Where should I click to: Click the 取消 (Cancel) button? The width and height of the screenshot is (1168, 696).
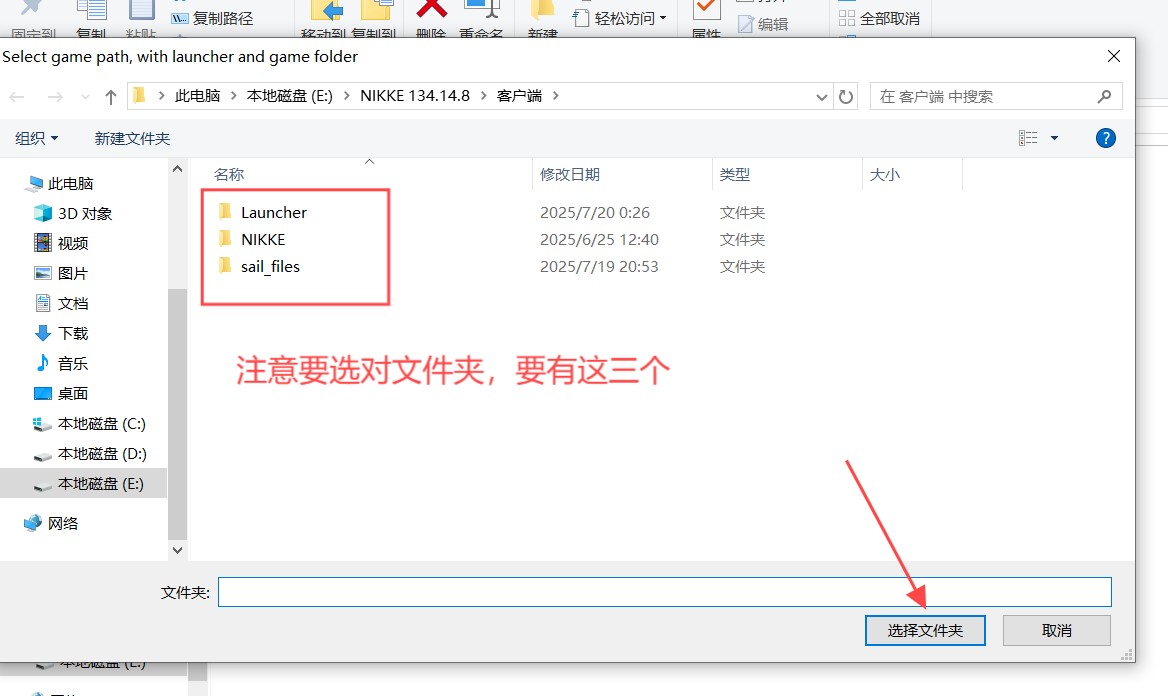pyautogui.click(x=1056, y=630)
